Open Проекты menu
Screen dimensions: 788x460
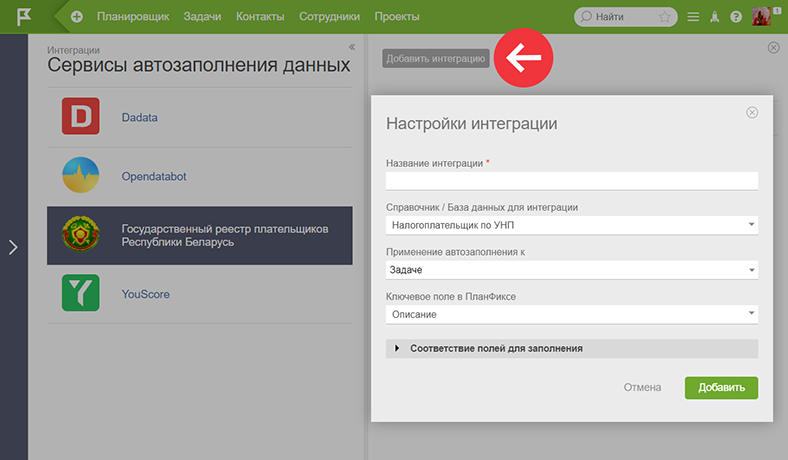pos(397,17)
